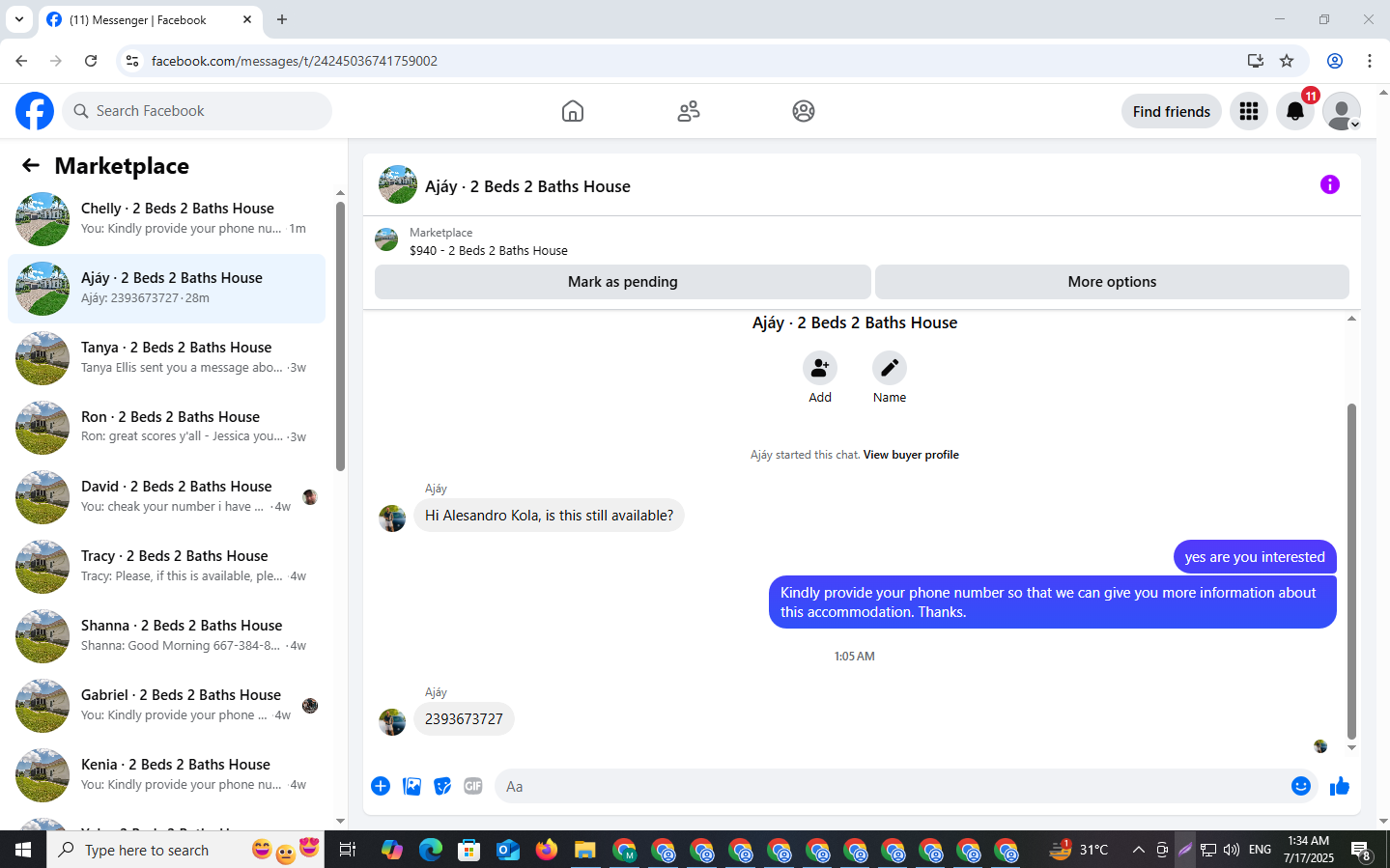Click the chat messages scrollbar thumb
This screenshot has height=868, width=1390.
[x=1351, y=571]
